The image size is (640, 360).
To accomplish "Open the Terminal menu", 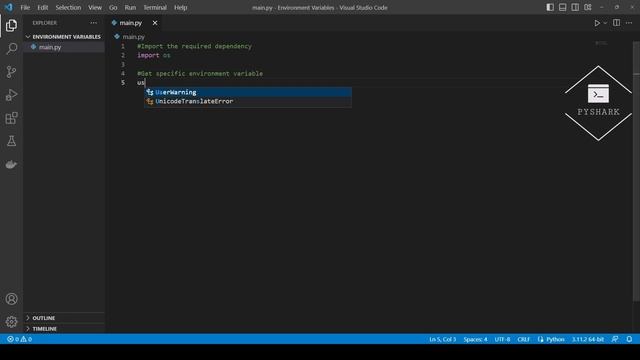I will point(155,7).
